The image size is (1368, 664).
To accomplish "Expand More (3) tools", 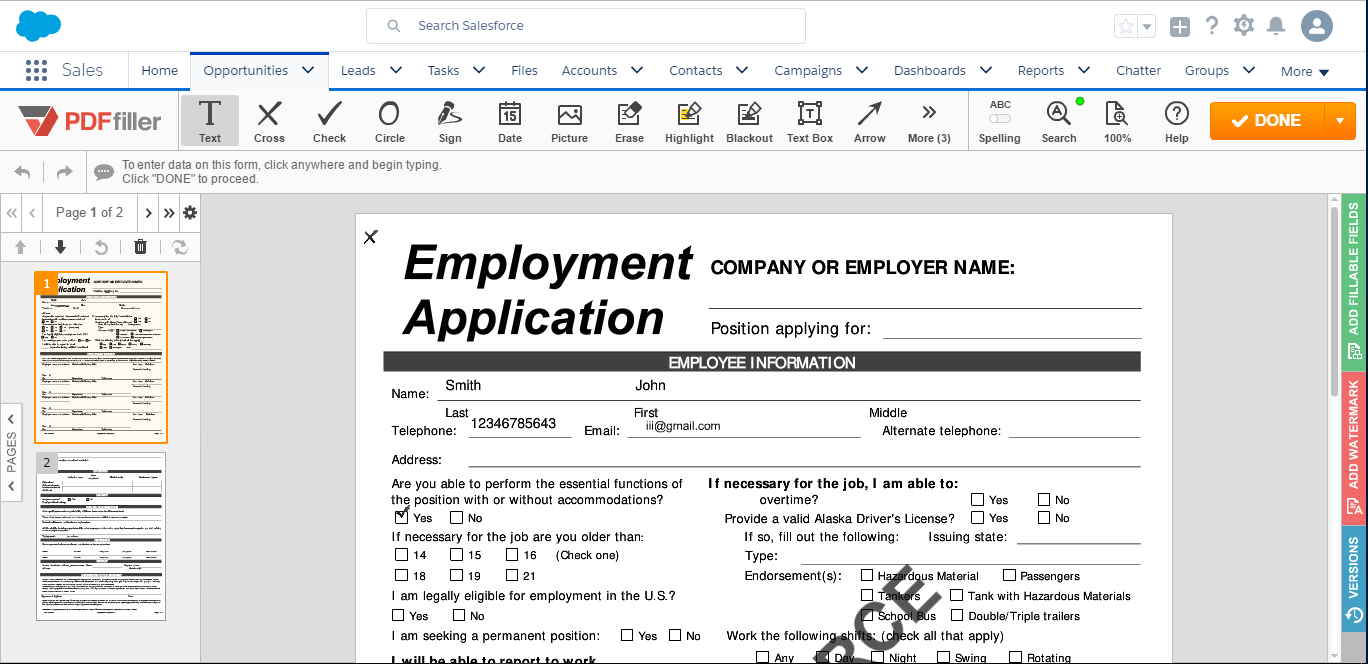I will 929,121.
